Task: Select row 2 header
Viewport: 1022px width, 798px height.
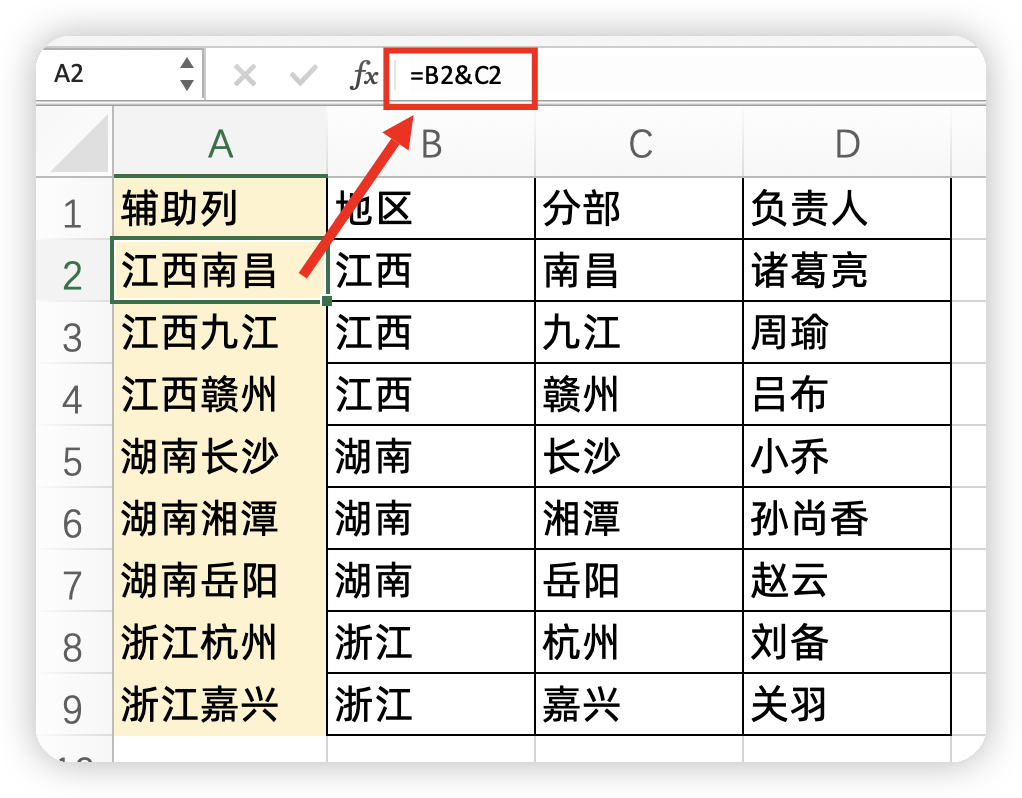Action: (x=73, y=271)
